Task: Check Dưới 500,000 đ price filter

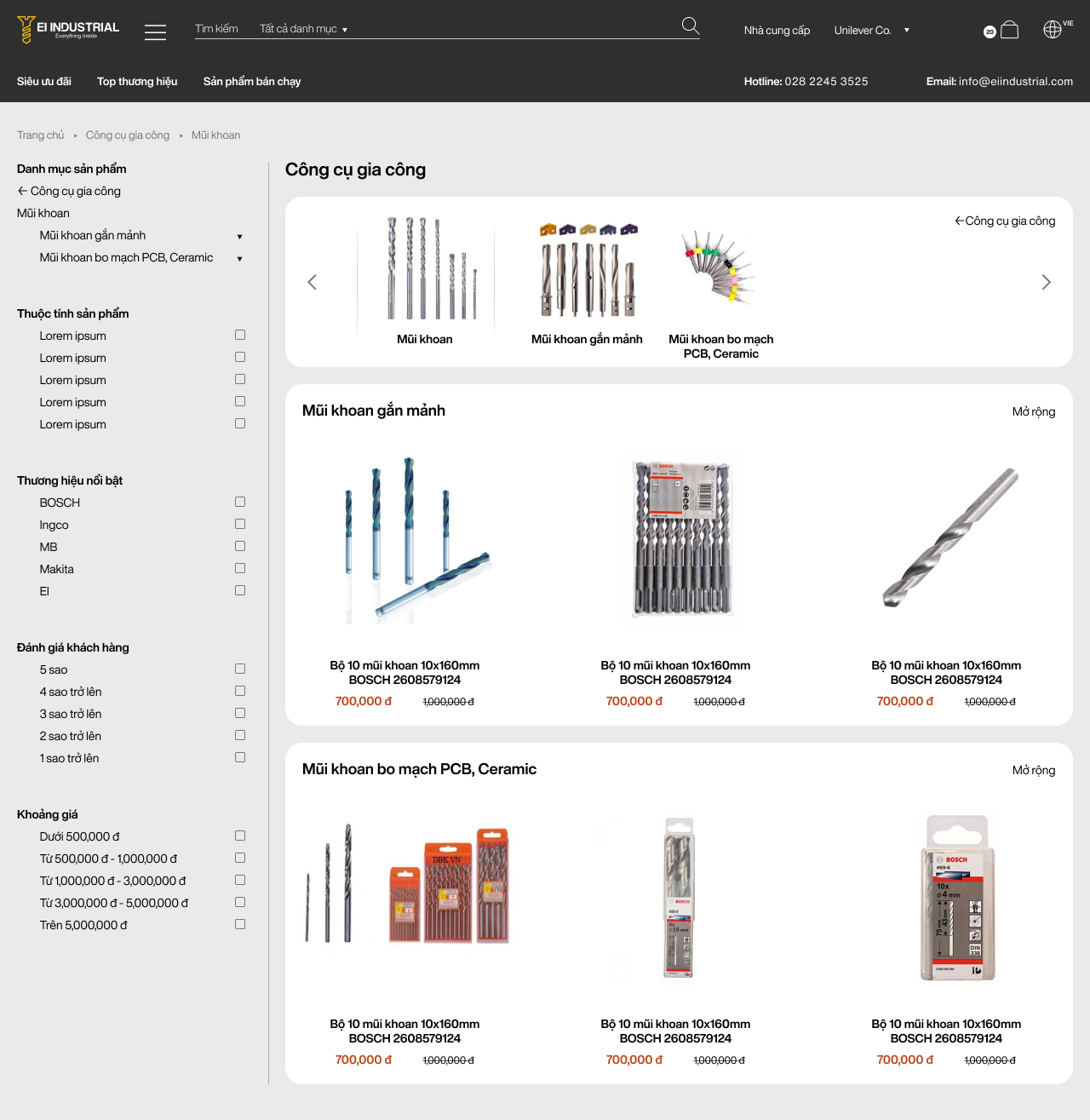Action: point(240,836)
